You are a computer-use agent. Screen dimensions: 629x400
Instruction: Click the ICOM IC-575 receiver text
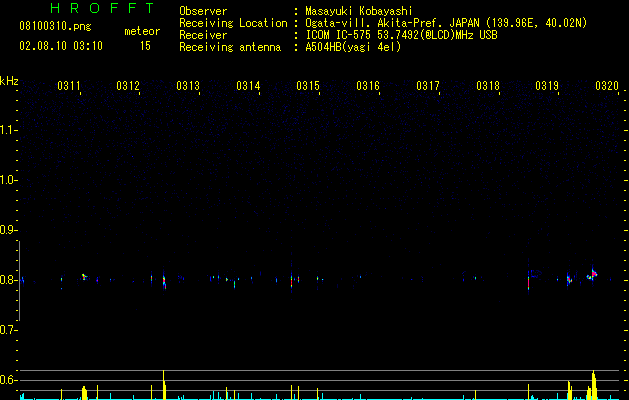[x=401, y=35]
